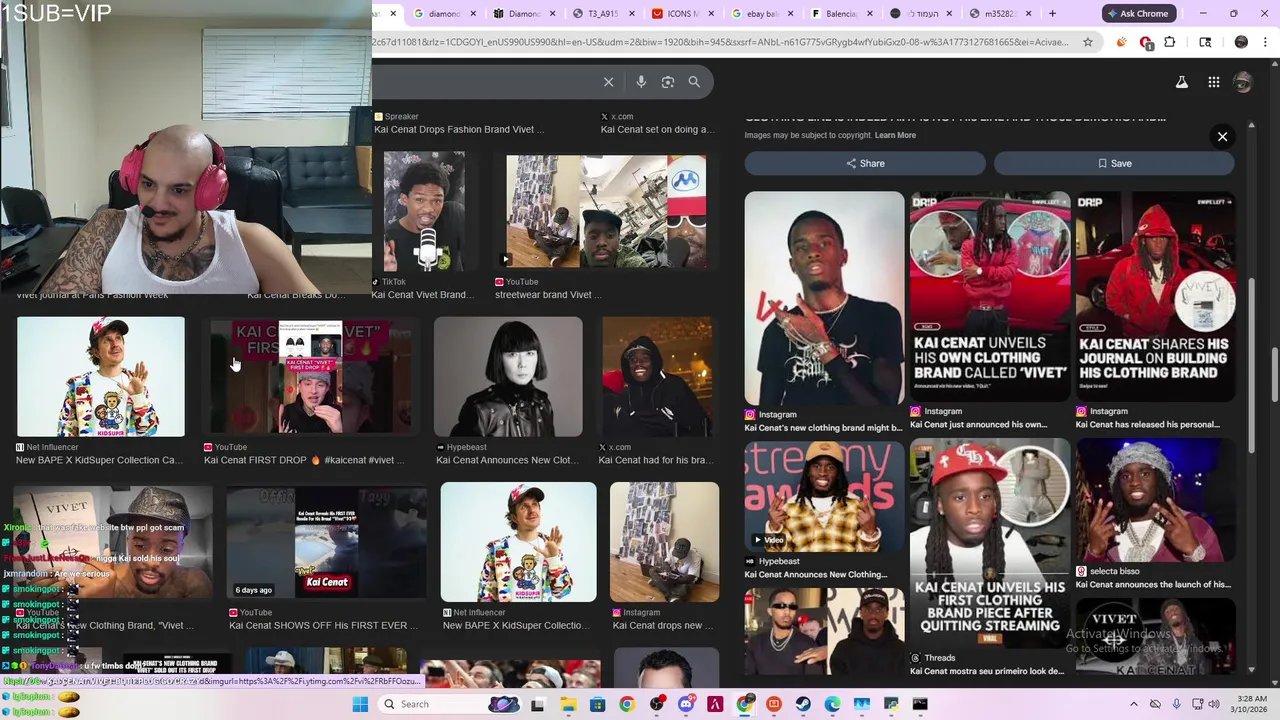Open the selecta bisso Kai Cenat image
The image size is (1280, 720).
(1155, 500)
